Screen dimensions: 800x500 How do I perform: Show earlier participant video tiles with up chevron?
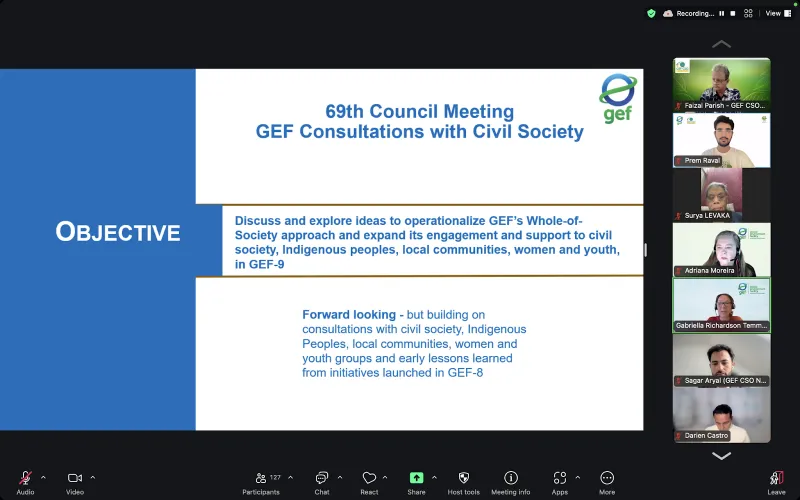[x=721, y=44]
